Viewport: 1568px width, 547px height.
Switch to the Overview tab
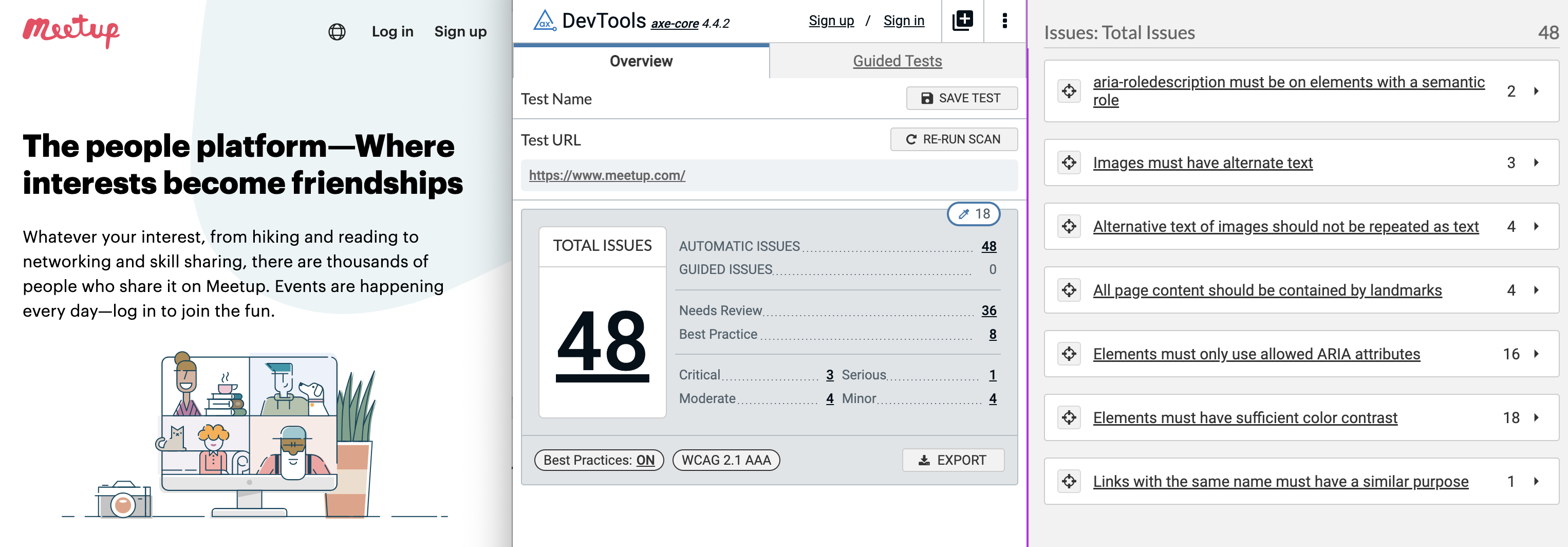click(x=641, y=61)
